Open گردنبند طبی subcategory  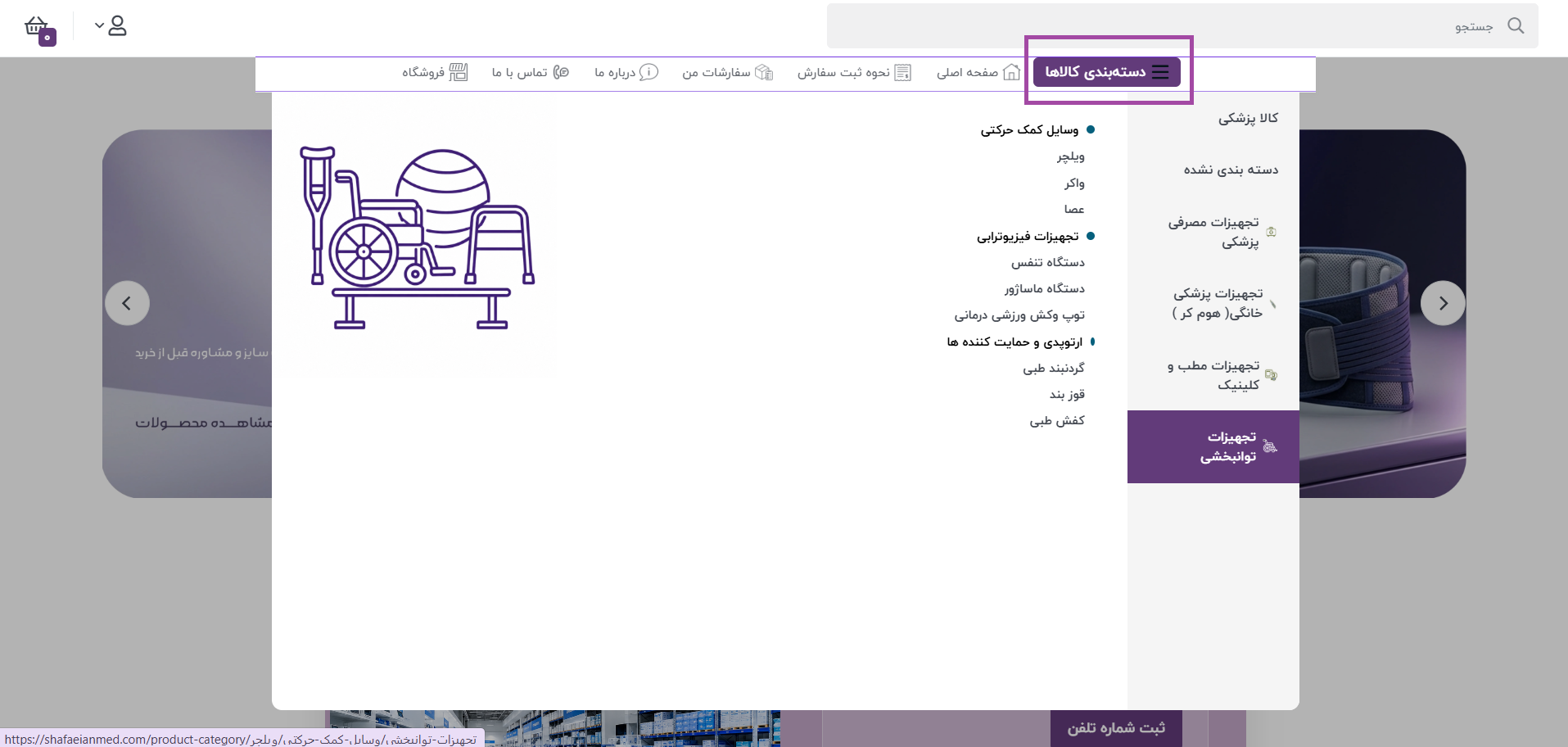[1054, 368]
